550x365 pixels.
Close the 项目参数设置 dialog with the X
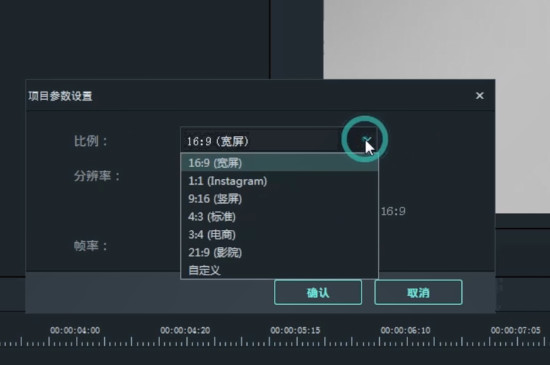point(479,95)
